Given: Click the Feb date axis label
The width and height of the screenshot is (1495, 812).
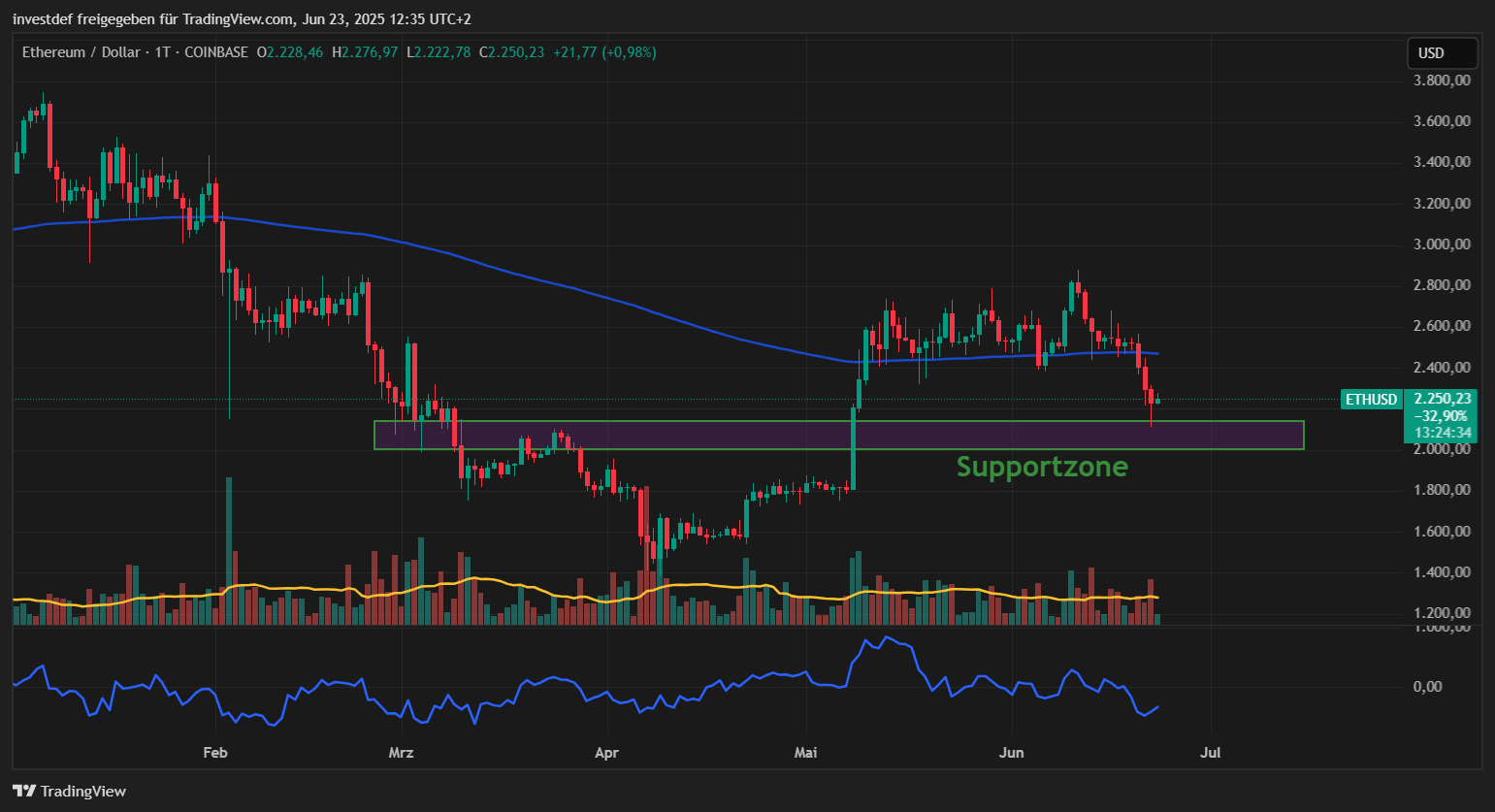Looking at the screenshot, I should coord(215,753).
